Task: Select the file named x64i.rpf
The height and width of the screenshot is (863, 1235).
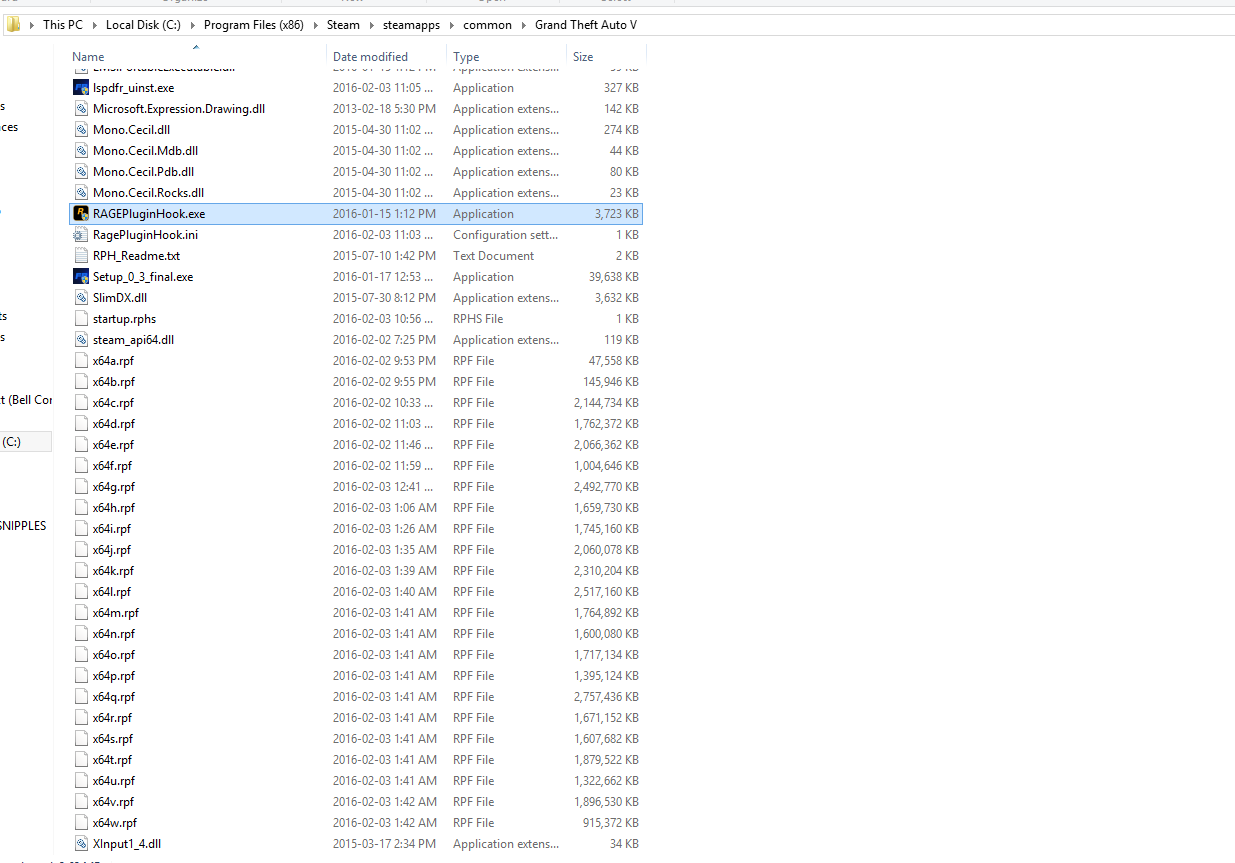Action: point(112,529)
